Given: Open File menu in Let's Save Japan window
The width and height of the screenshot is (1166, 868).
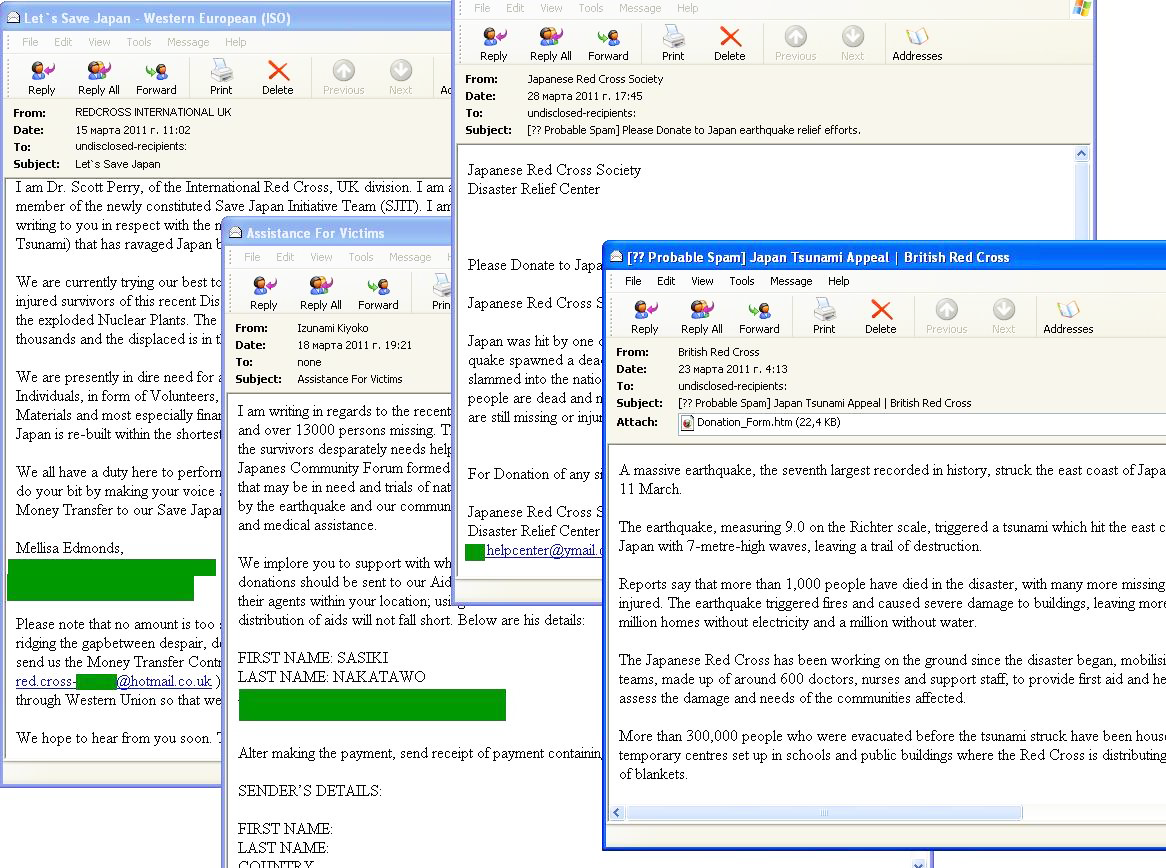Looking at the screenshot, I should tap(30, 42).
